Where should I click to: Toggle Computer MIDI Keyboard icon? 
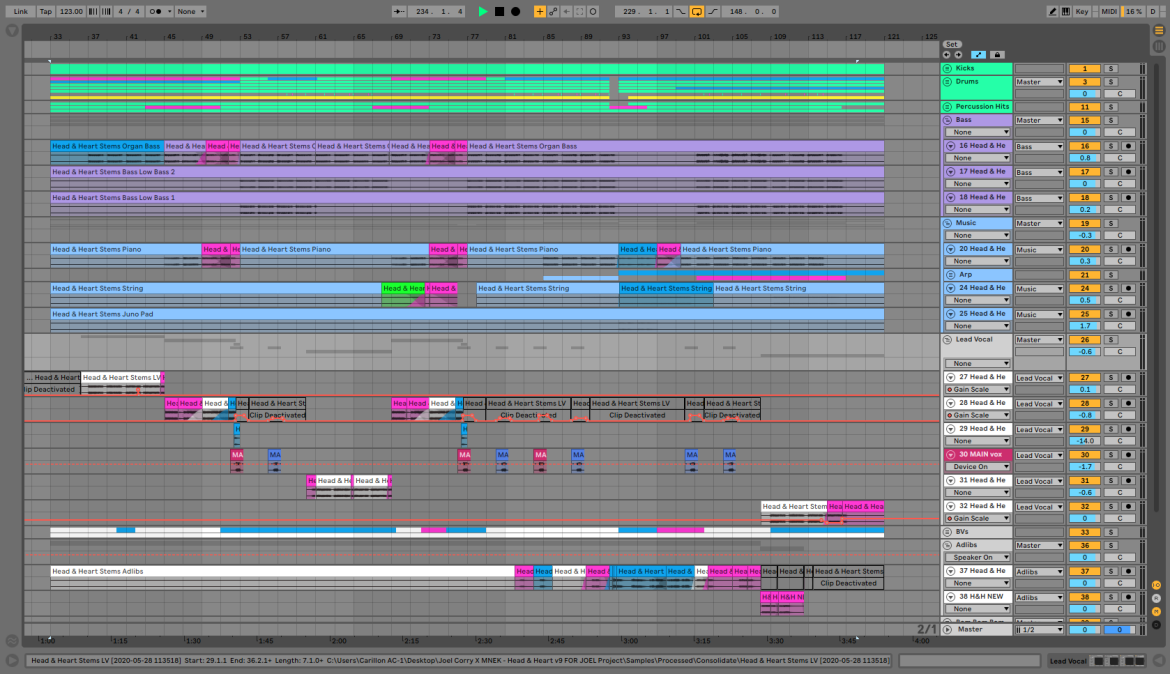pos(1066,11)
